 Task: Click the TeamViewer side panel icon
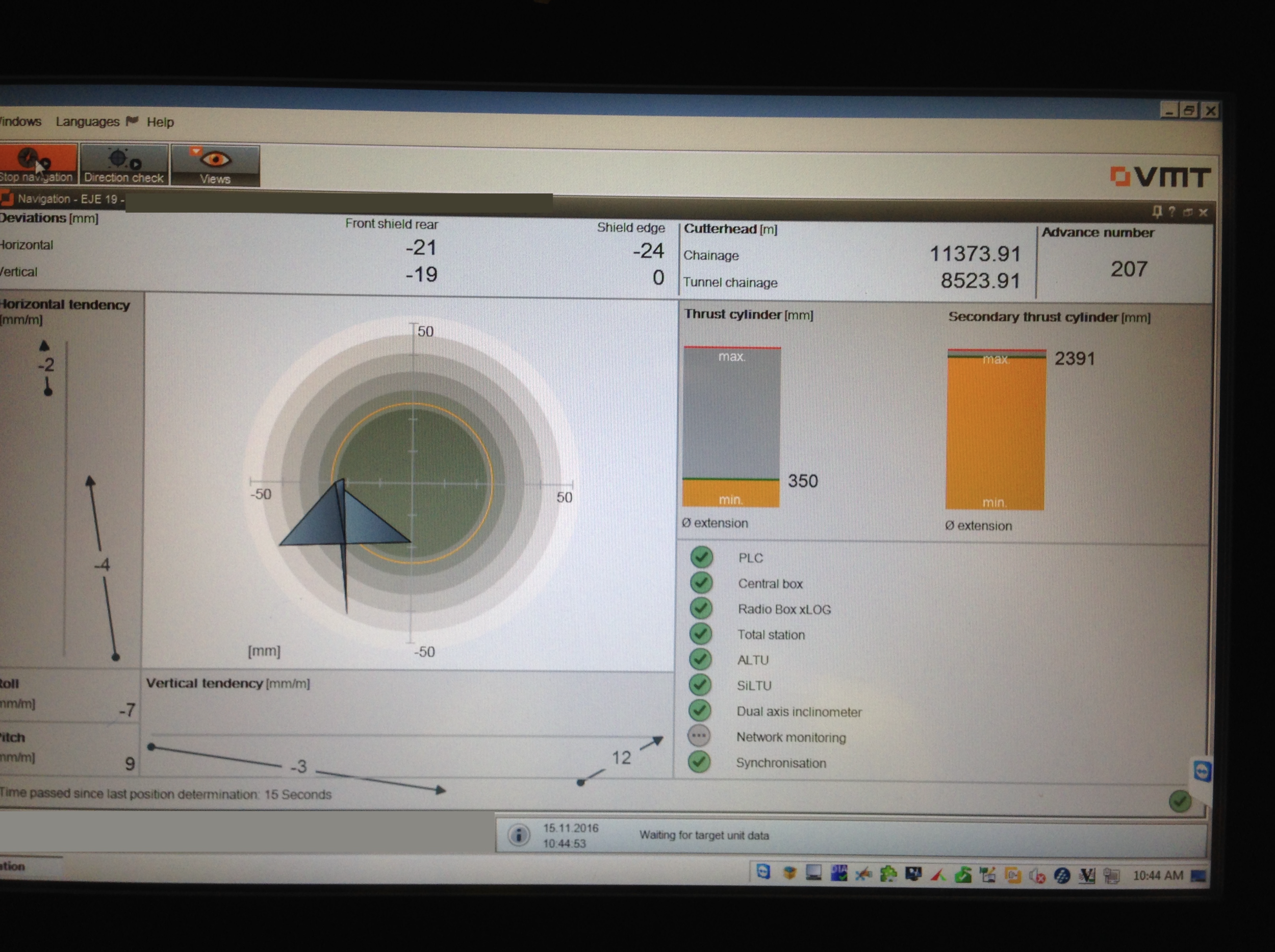(1202, 770)
